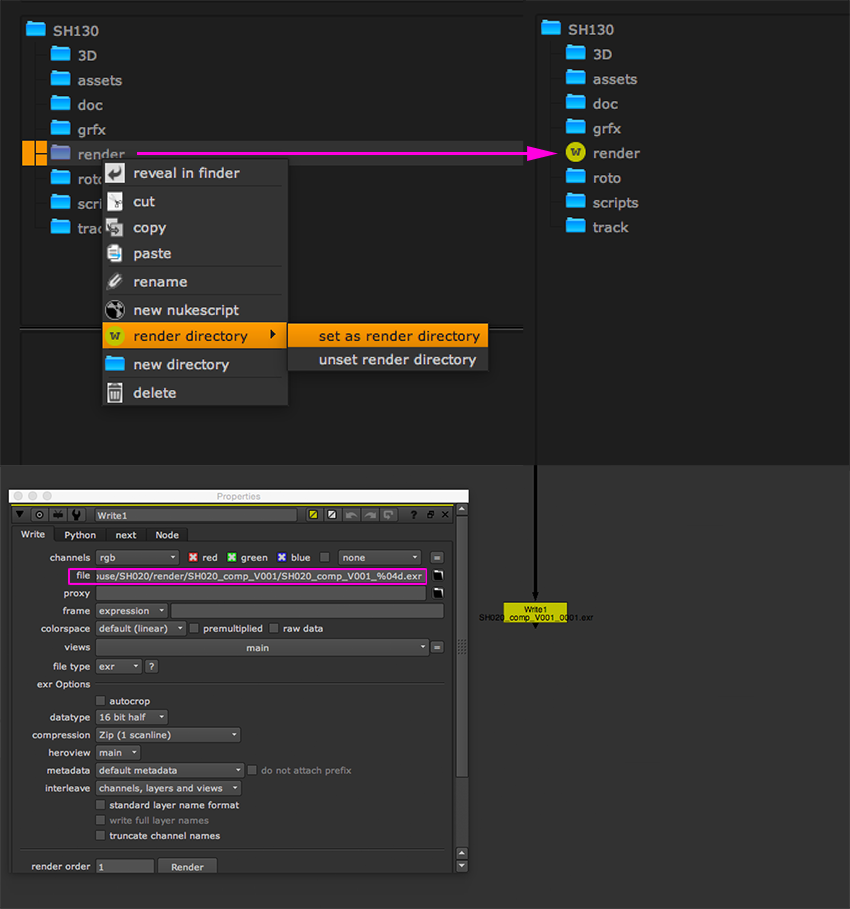Click the proxy file browse icon
Viewport: 850px width, 909px height.
click(x=437, y=593)
